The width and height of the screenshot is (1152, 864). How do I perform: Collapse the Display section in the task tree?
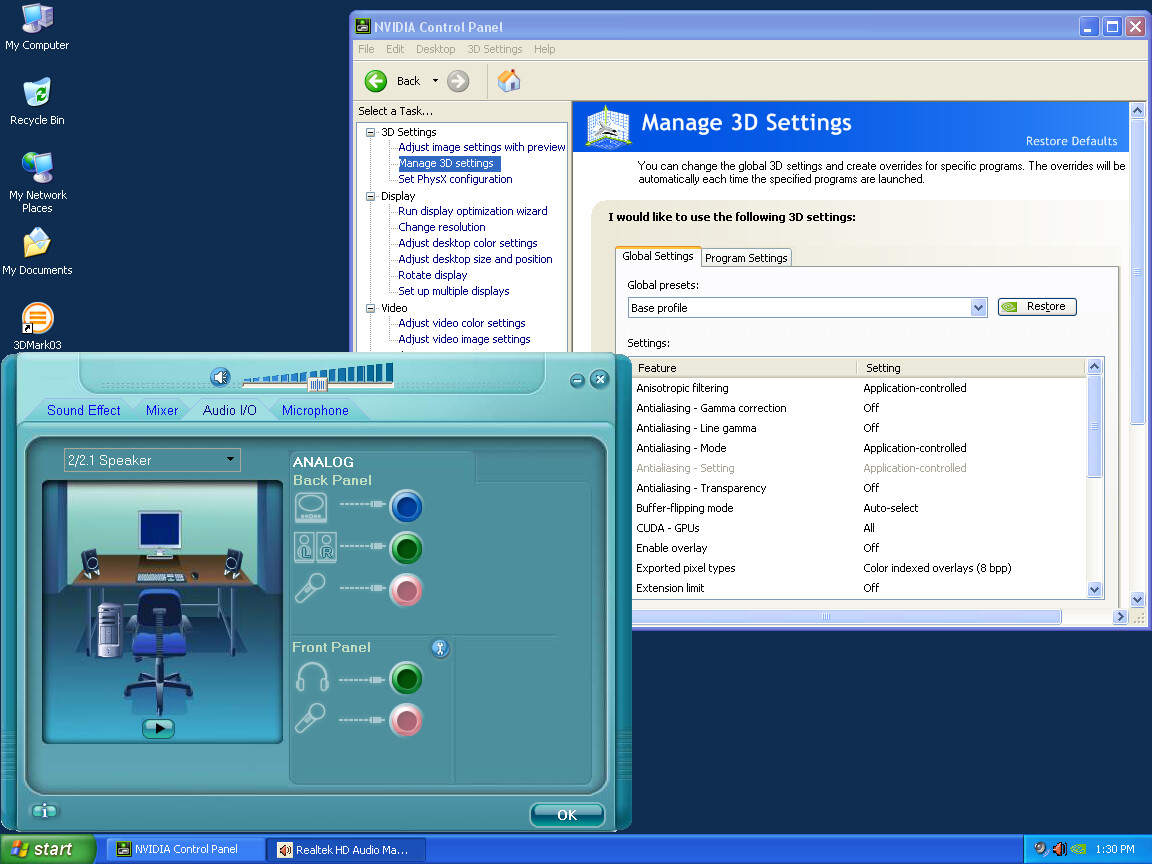(x=370, y=195)
